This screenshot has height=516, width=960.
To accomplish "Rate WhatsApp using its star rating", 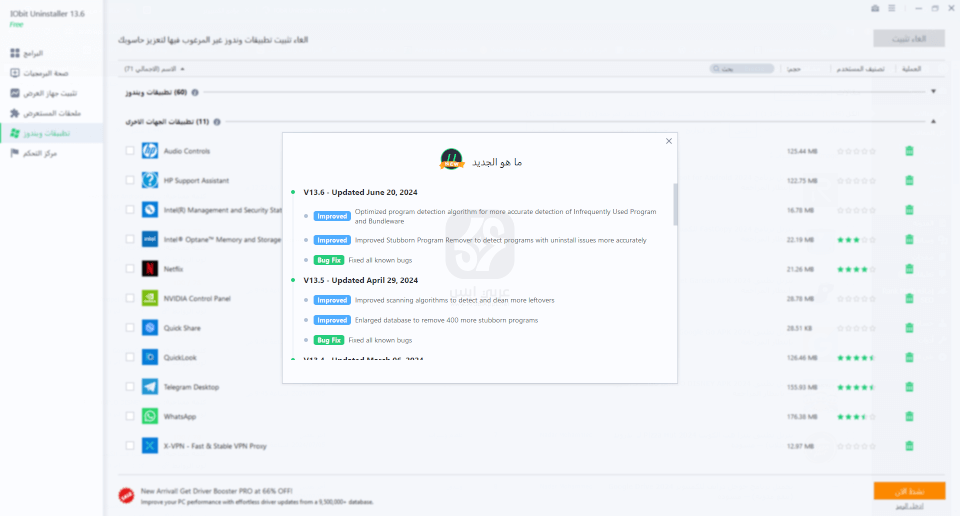I will click(x=856, y=416).
